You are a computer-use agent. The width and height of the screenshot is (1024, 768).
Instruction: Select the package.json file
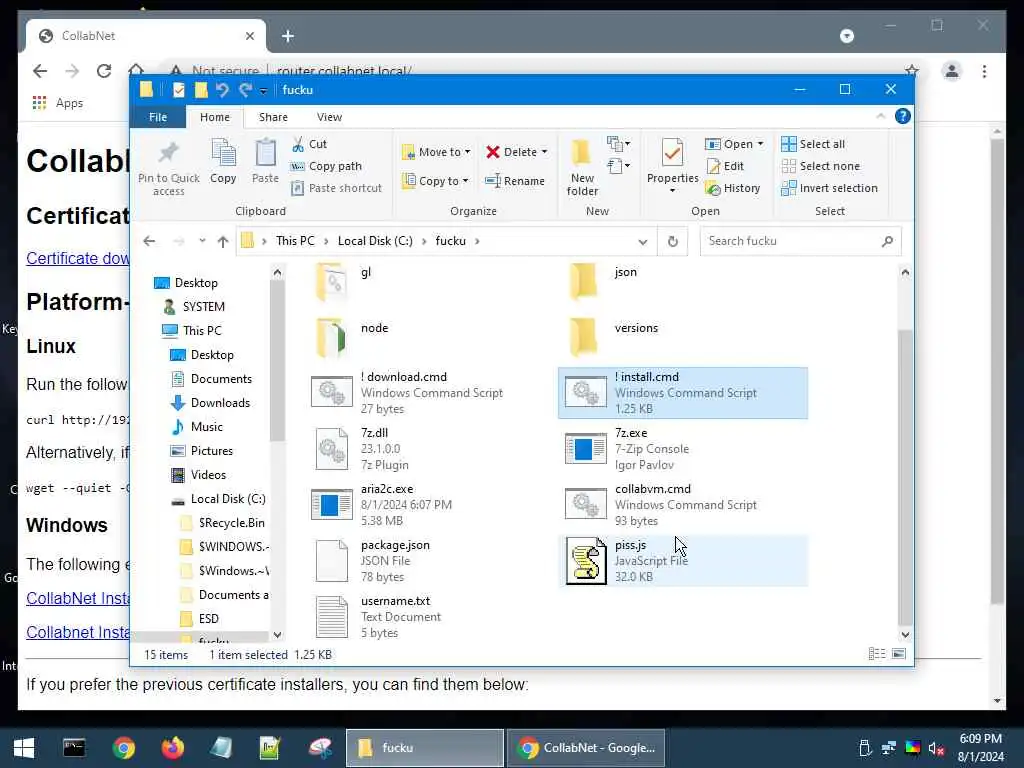pyautogui.click(x=431, y=560)
